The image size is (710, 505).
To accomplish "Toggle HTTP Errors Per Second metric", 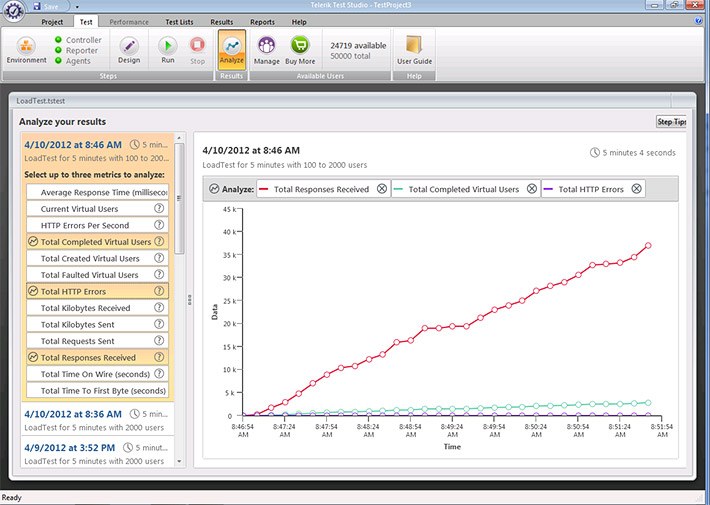I will coord(97,225).
